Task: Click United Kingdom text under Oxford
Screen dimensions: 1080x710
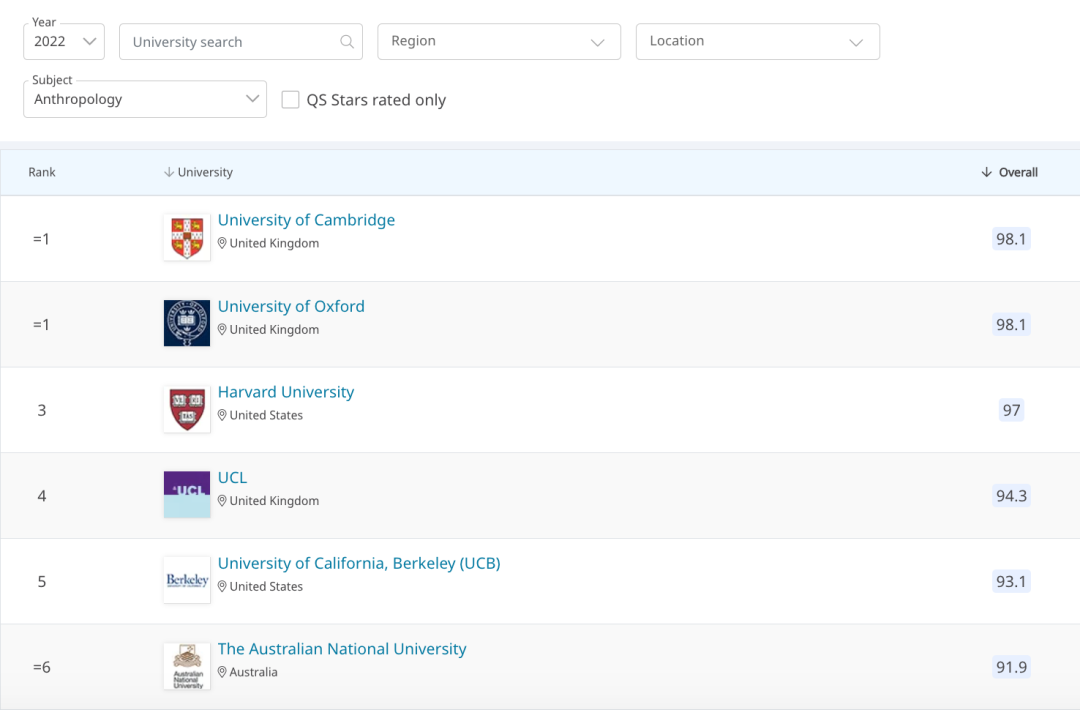Action: 274,329
